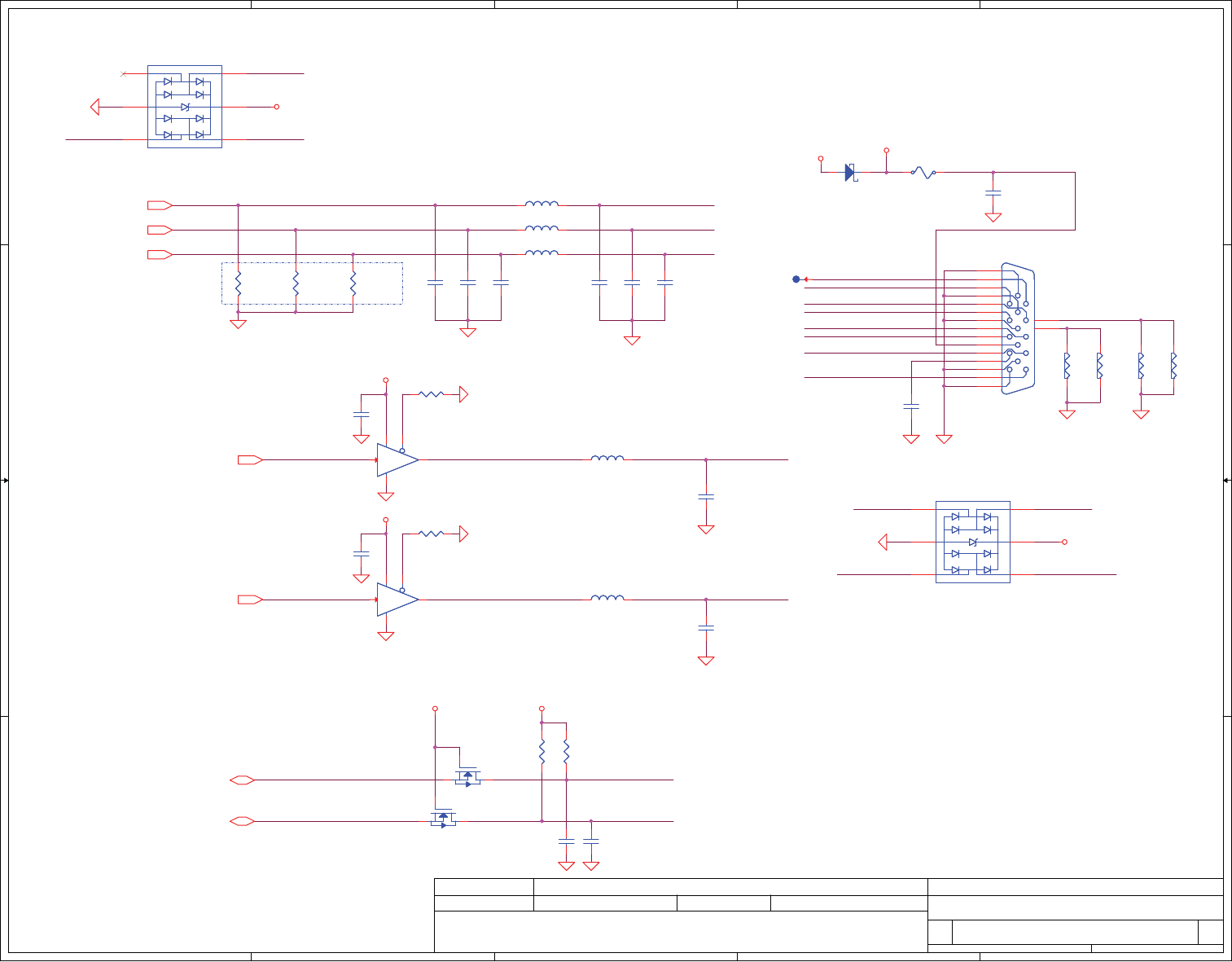
Task: Click the ground arrow left of the no-connect diode array
Action: coord(94,107)
